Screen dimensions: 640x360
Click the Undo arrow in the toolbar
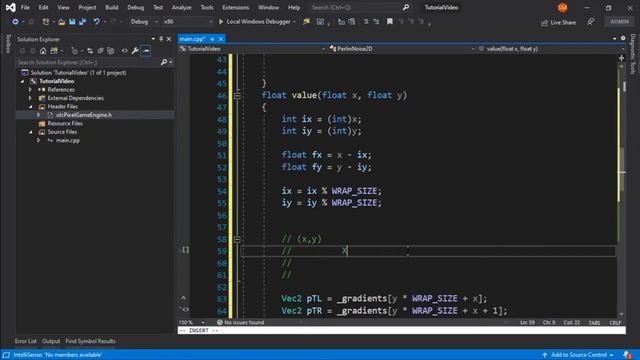[x=96, y=22]
